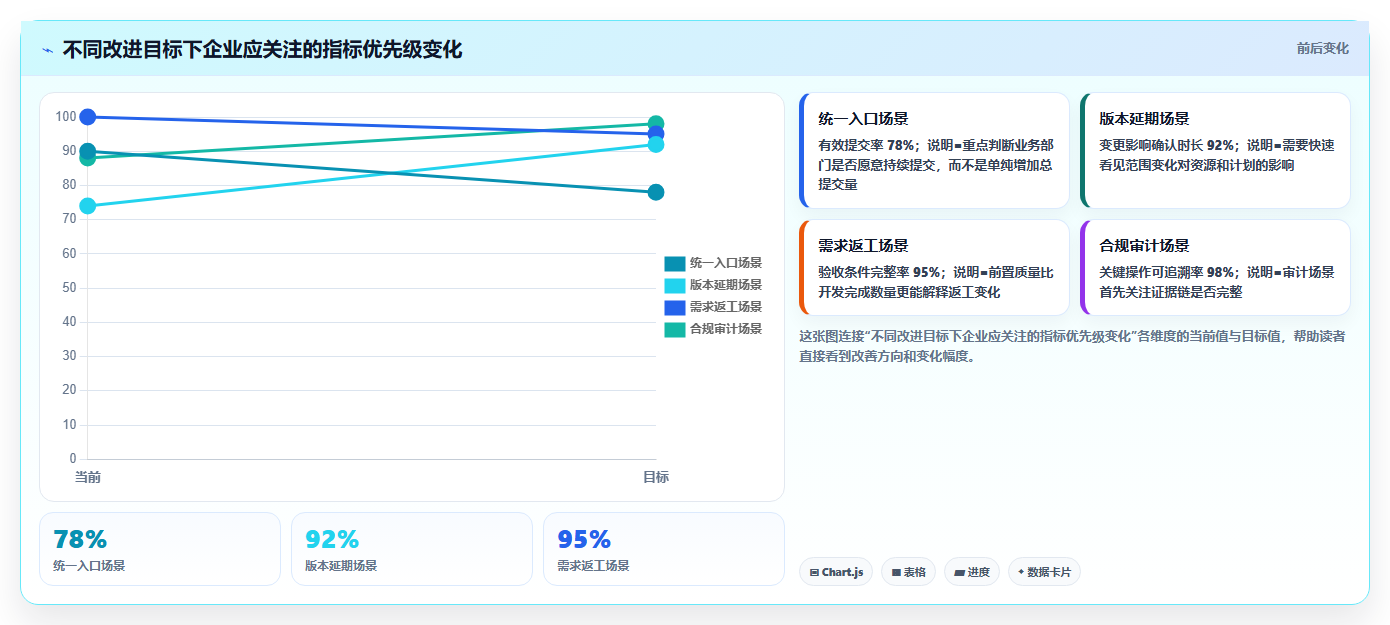The height and width of the screenshot is (625, 1390).
Task: Click the title 不同改进目标下企业应关注的指标优先级变化
Action: (262, 50)
